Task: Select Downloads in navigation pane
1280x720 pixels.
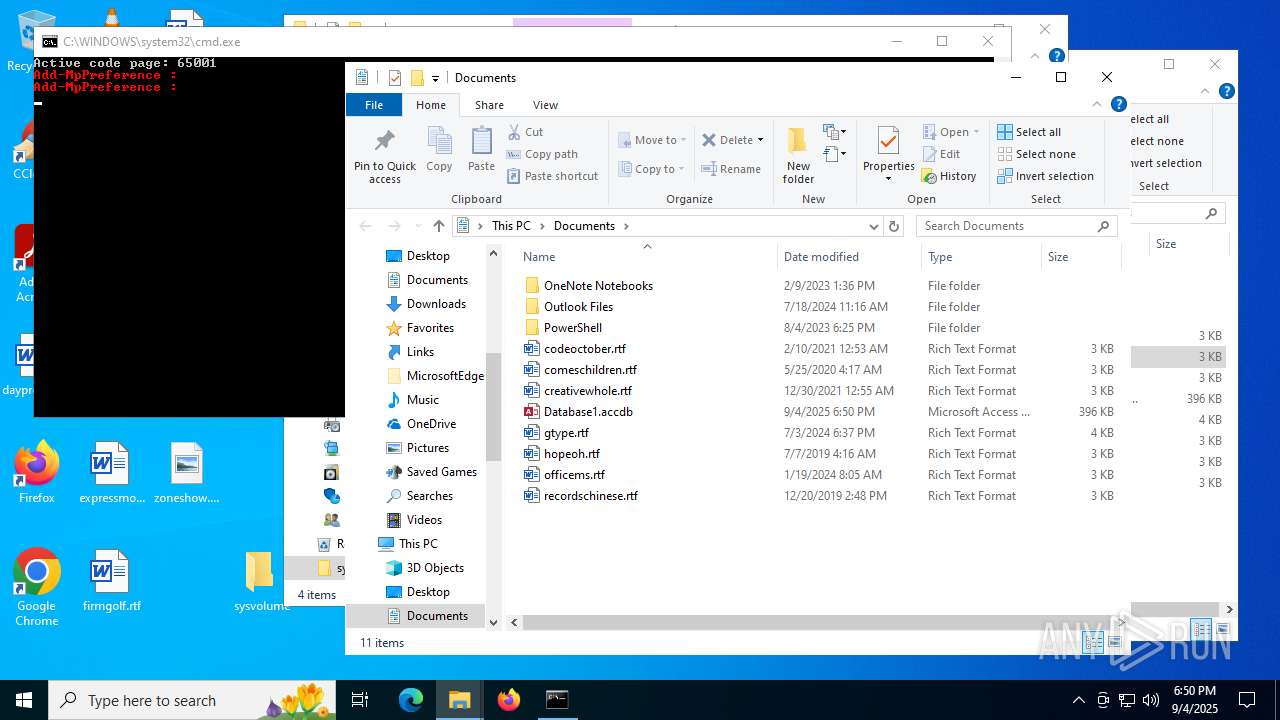Action: tap(436, 304)
